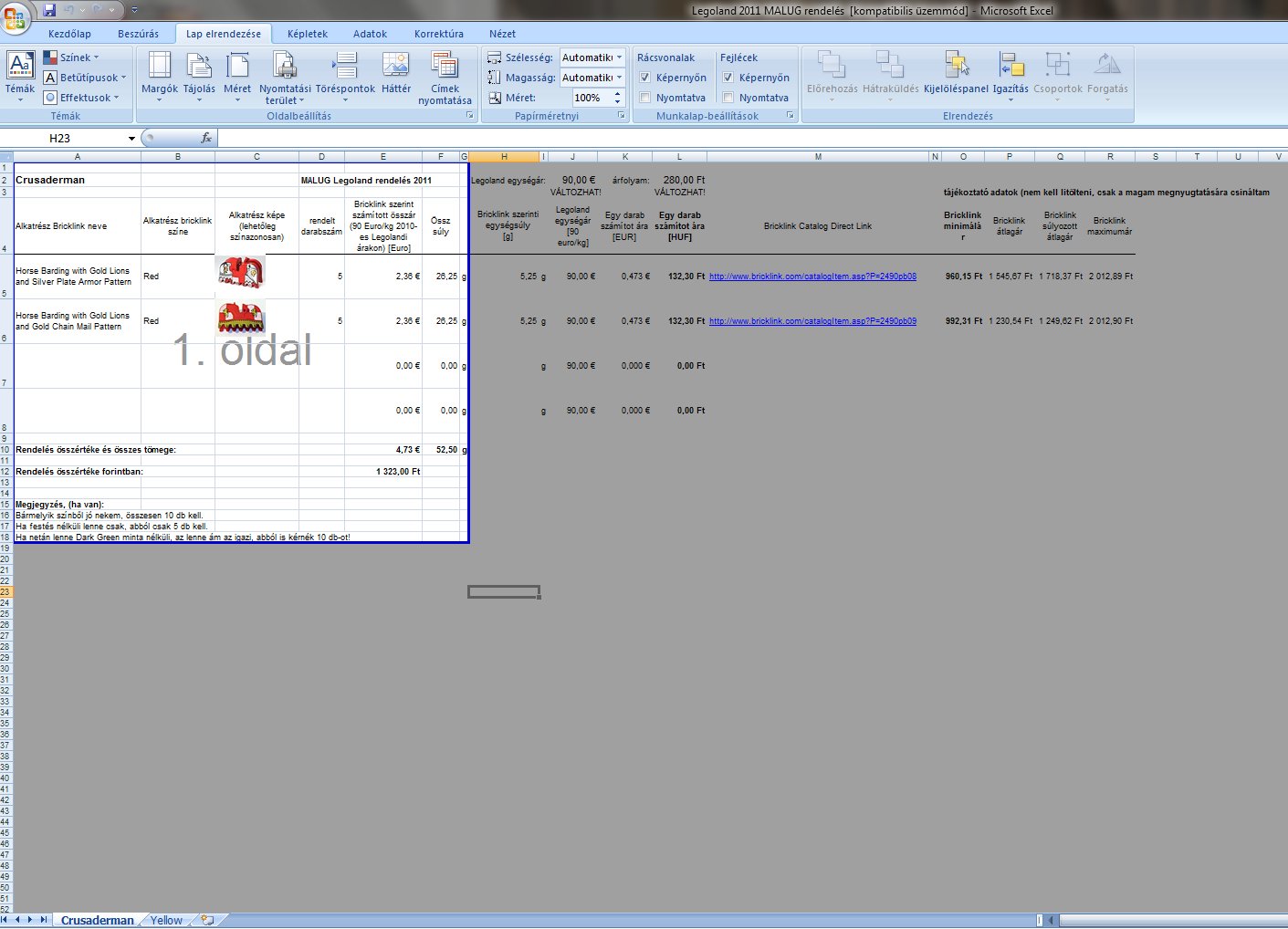Click the Hátraküldés send backward icon
This screenshot has height=929, width=1288.
click(890, 64)
